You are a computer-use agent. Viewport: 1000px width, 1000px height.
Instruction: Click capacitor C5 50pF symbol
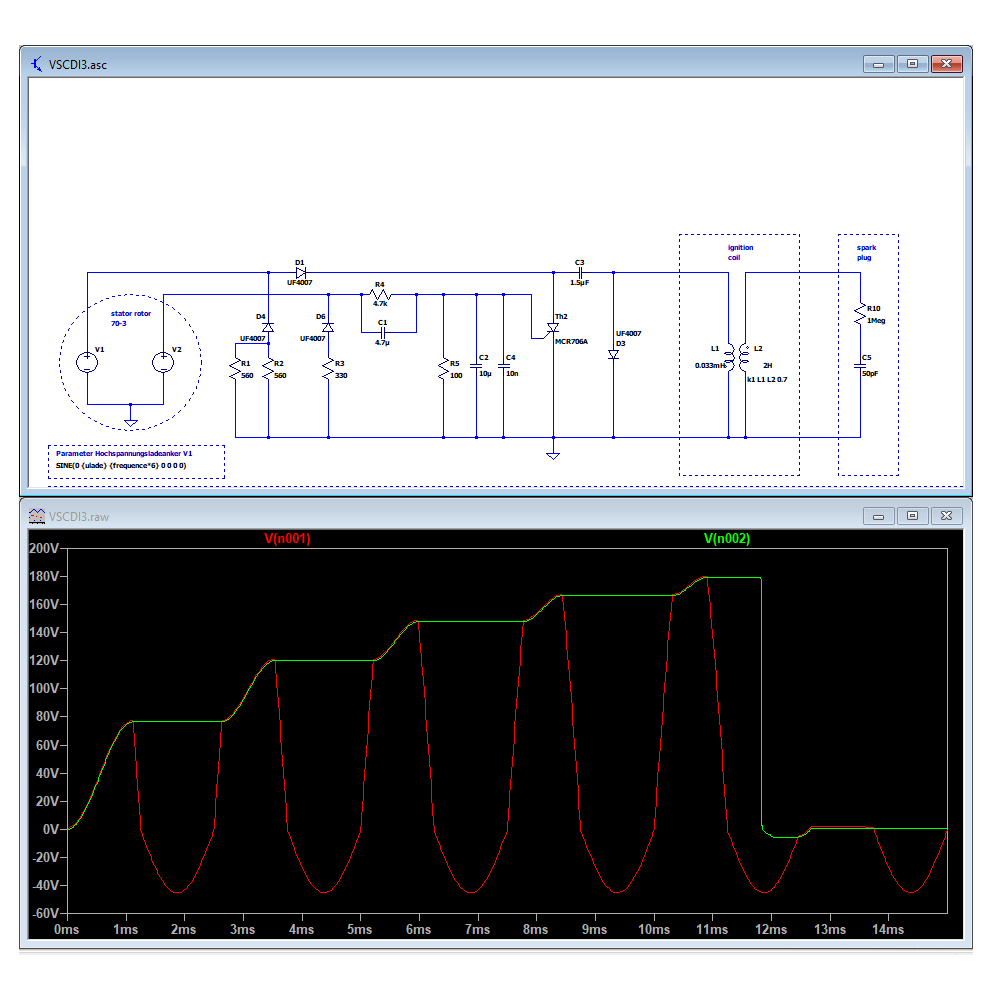click(x=860, y=367)
